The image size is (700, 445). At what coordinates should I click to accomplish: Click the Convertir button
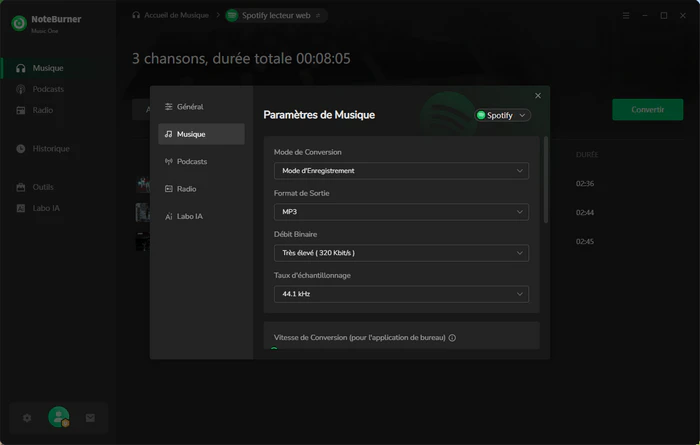(x=647, y=110)
